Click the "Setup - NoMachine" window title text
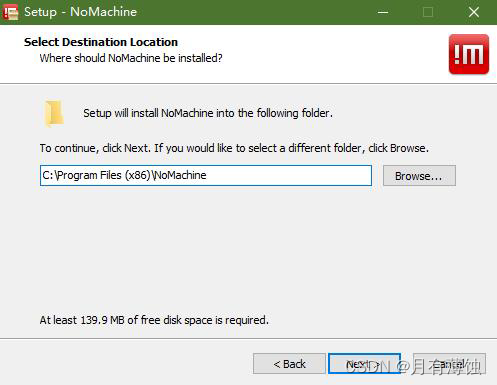 click(80, 12)
